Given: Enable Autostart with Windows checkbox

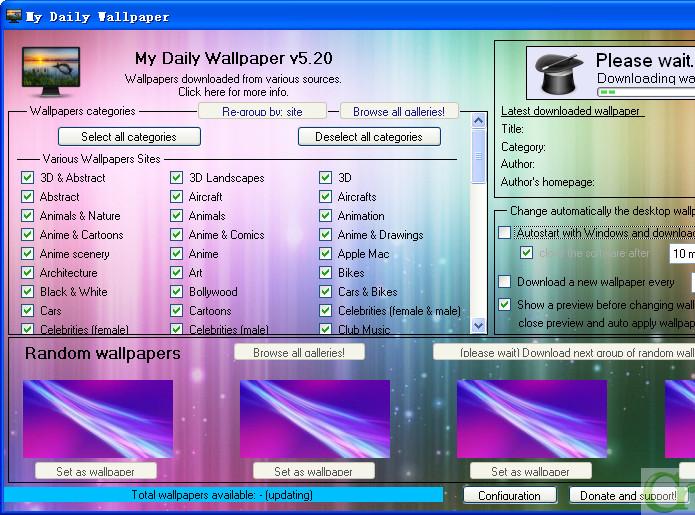Looking at the screenshot, I should pyautogui.click(x=505, y=233).
